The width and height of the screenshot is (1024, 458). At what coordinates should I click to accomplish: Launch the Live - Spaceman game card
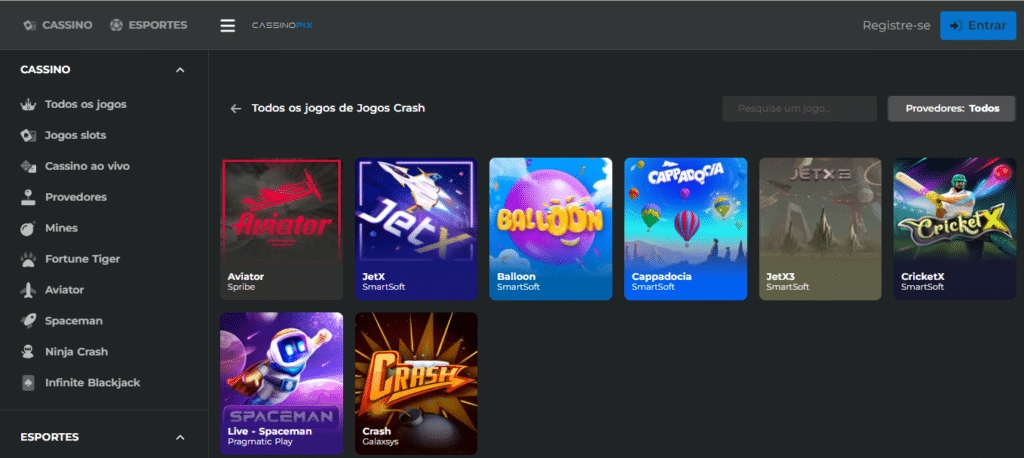[x=281, y=384]
